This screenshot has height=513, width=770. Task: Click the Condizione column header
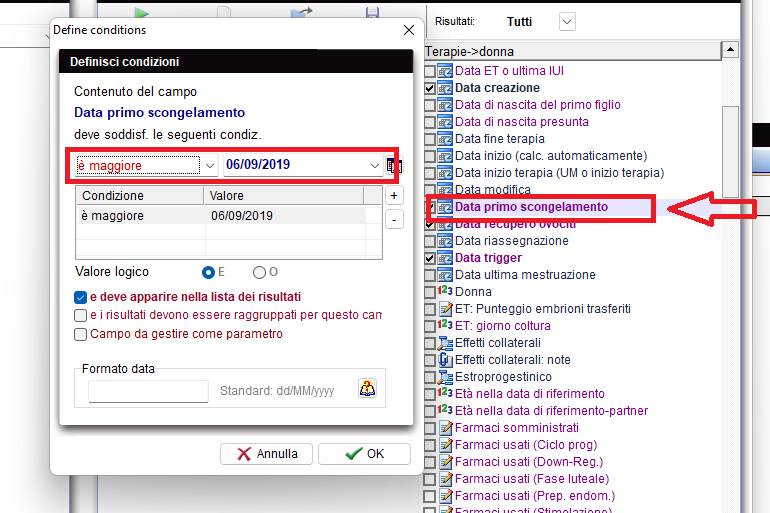[140, 195]
